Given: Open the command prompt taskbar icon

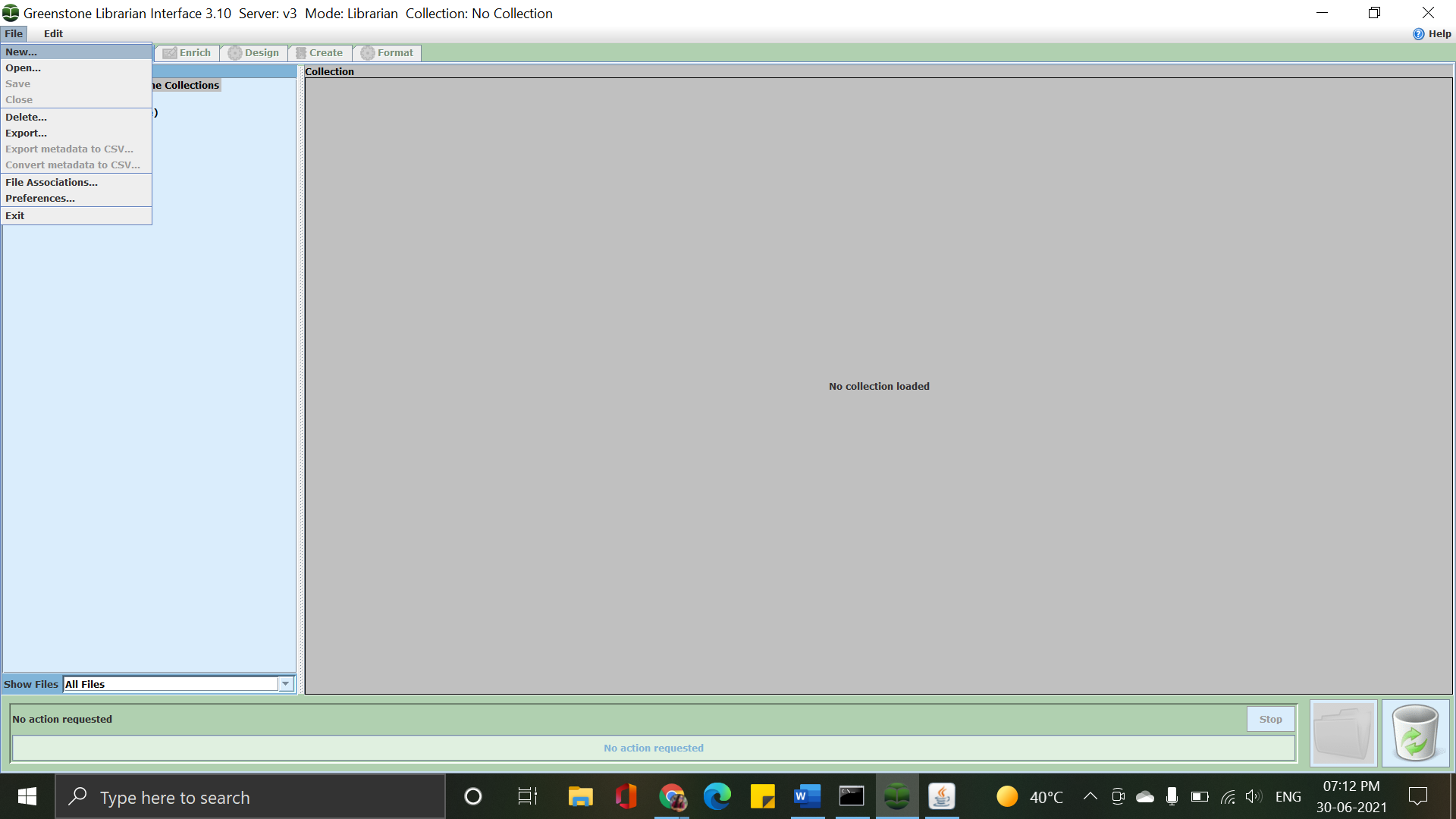Looking at the screenshot, I should 852,796.
